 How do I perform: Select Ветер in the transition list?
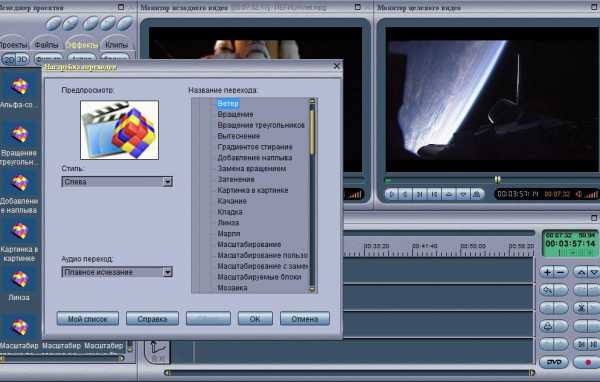pos(228,103)
